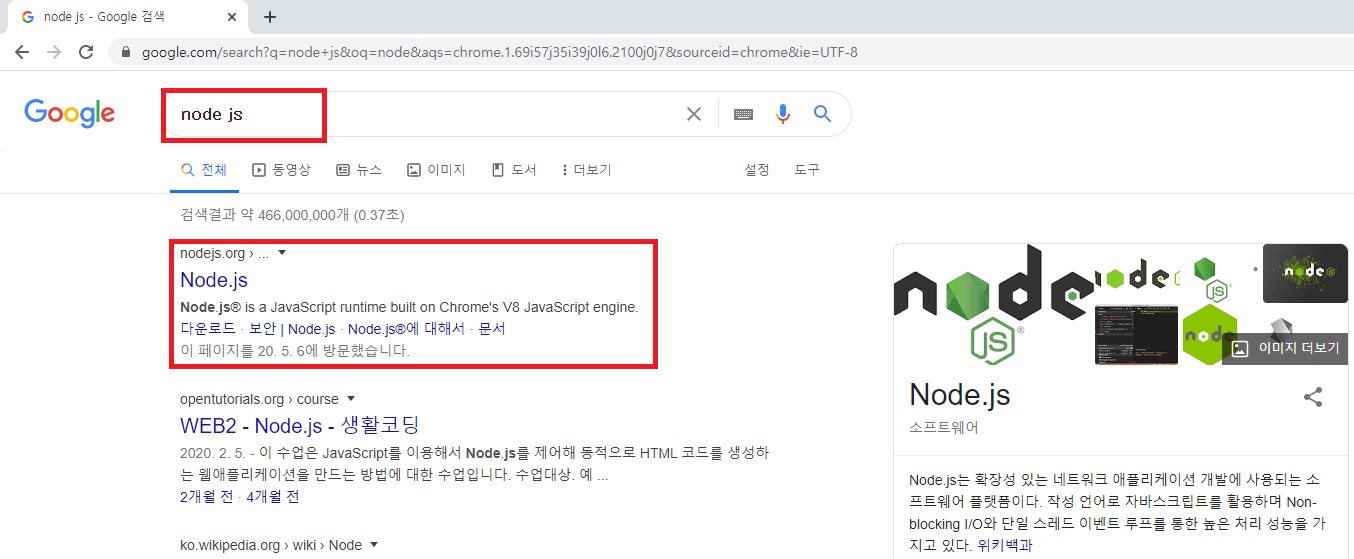
Task: Click the 'Node.js' knowledge panel heading
Action: click(x=960, y=395)
